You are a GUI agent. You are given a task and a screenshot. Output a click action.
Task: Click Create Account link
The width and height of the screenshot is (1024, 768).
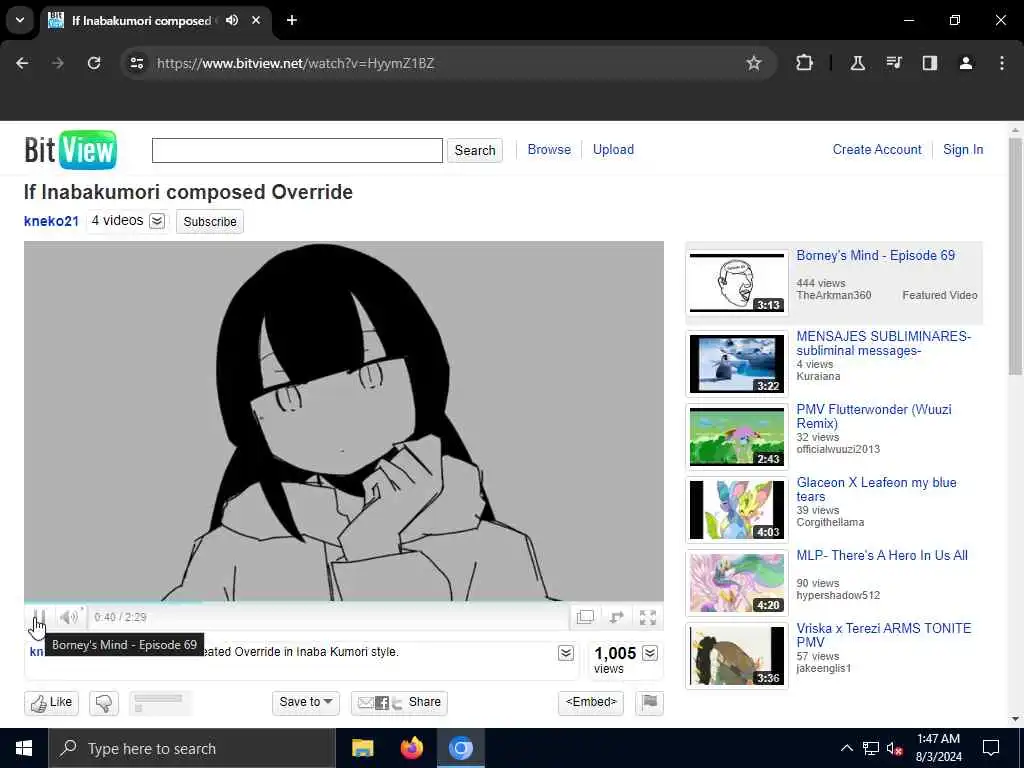point(877,150)
